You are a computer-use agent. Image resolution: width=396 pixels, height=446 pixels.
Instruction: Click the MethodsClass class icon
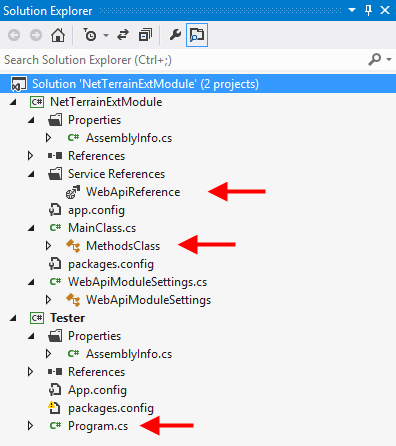click(73, 246)
